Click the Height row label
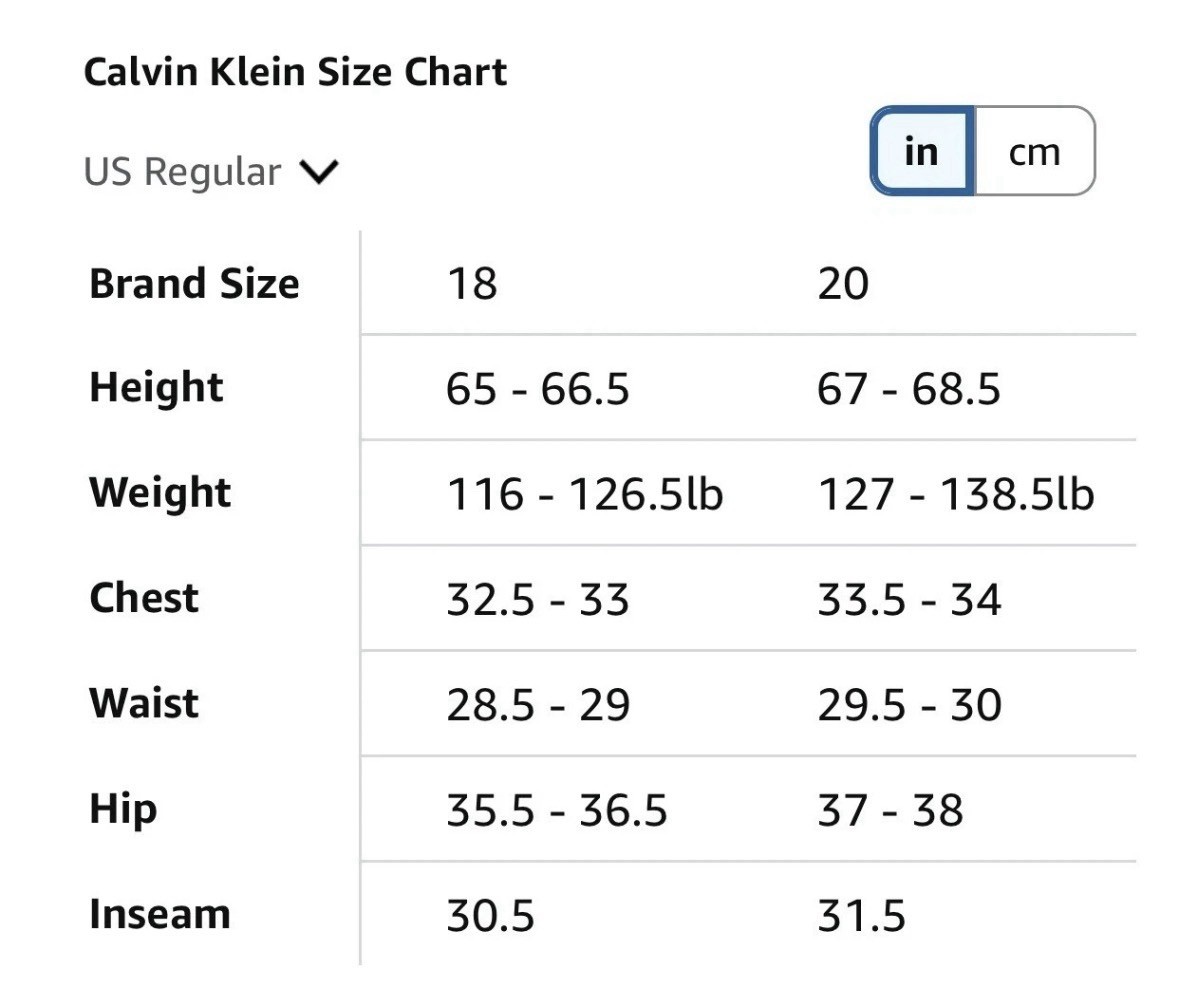Viewport: 1179px width, 990px height. [x=156, y=388]
